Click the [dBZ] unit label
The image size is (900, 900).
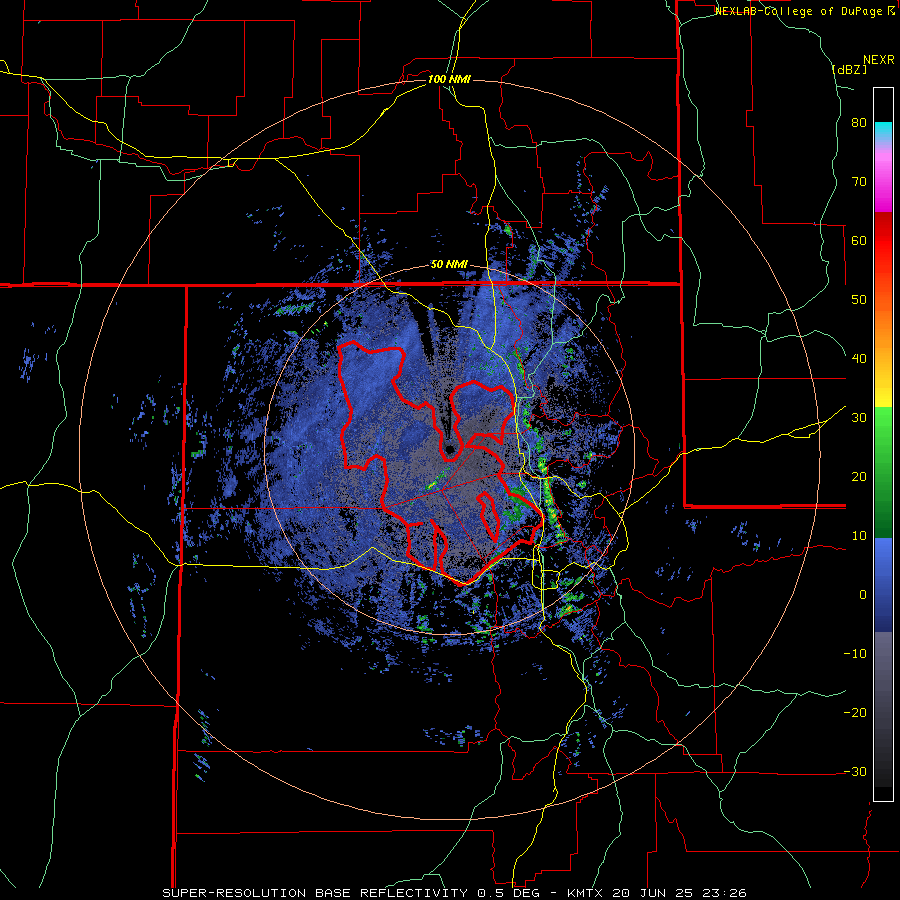tap(850, 70)
